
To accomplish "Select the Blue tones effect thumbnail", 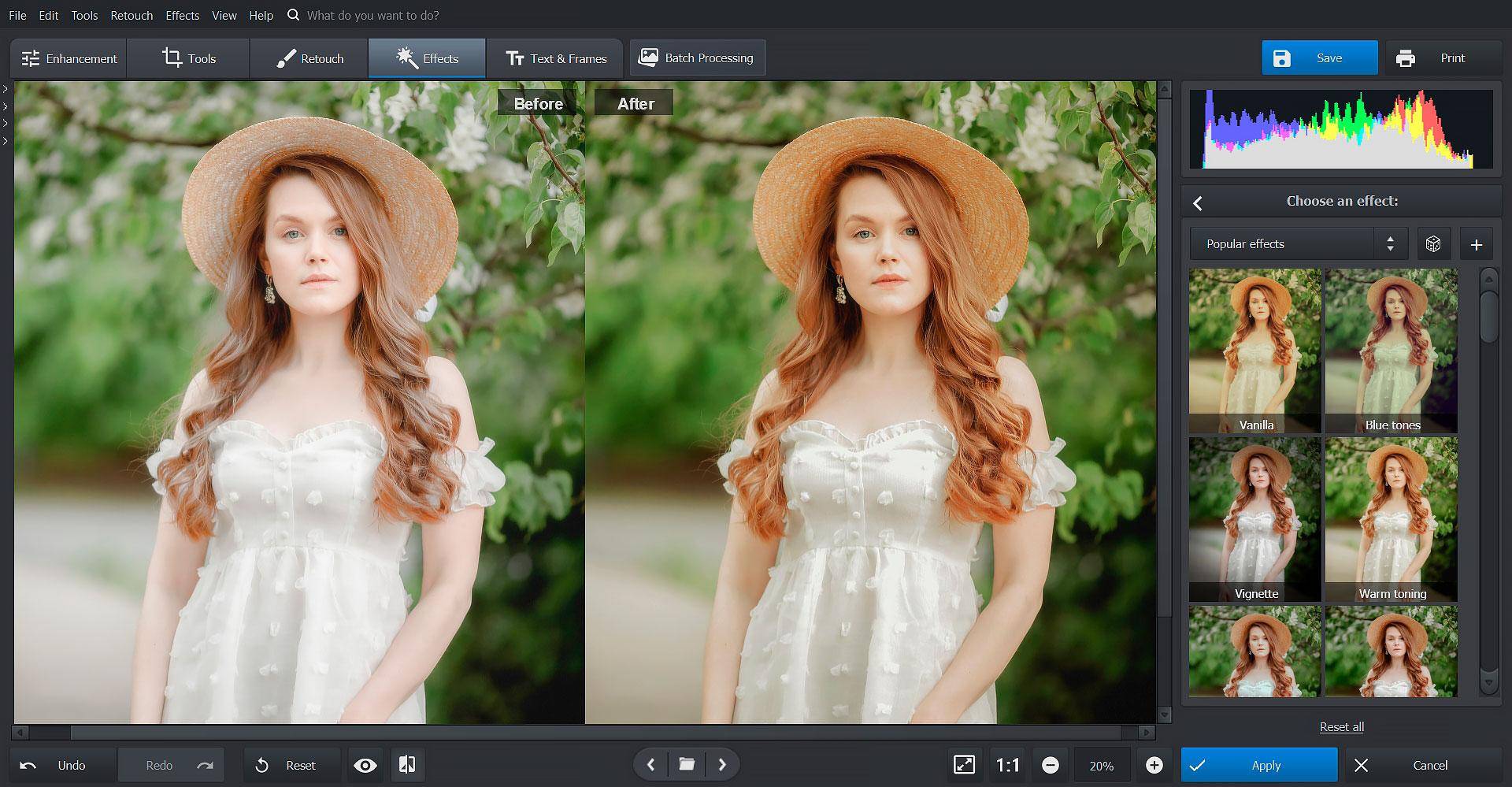I will (x=1392, y=351).
